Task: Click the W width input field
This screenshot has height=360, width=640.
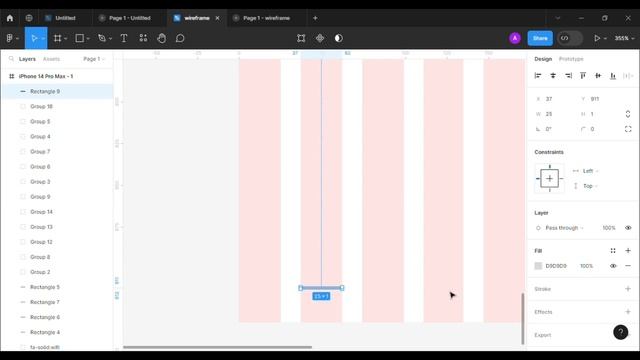Action: [x=554, y=114]
